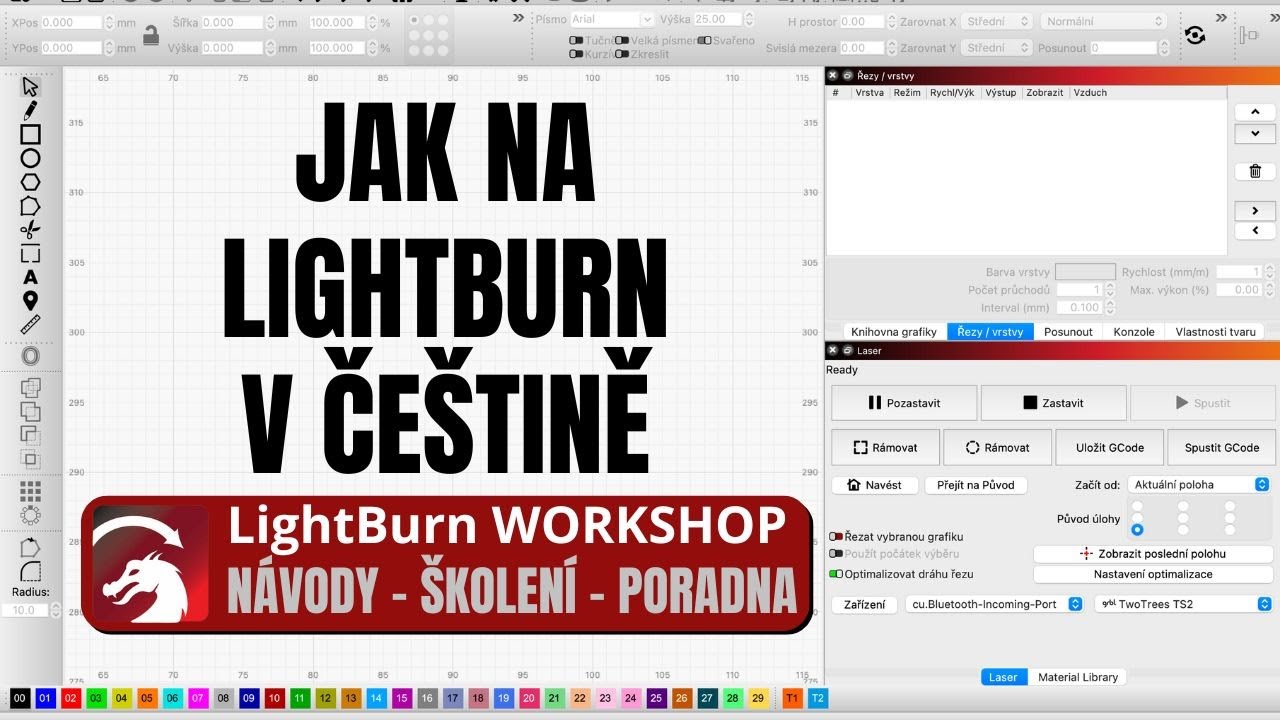Viewport: 1280px width, 720px height.
Task: Open the TwoTrees TS2 device dropdown
Action: pyautogui.click(x=1183, y=604)
